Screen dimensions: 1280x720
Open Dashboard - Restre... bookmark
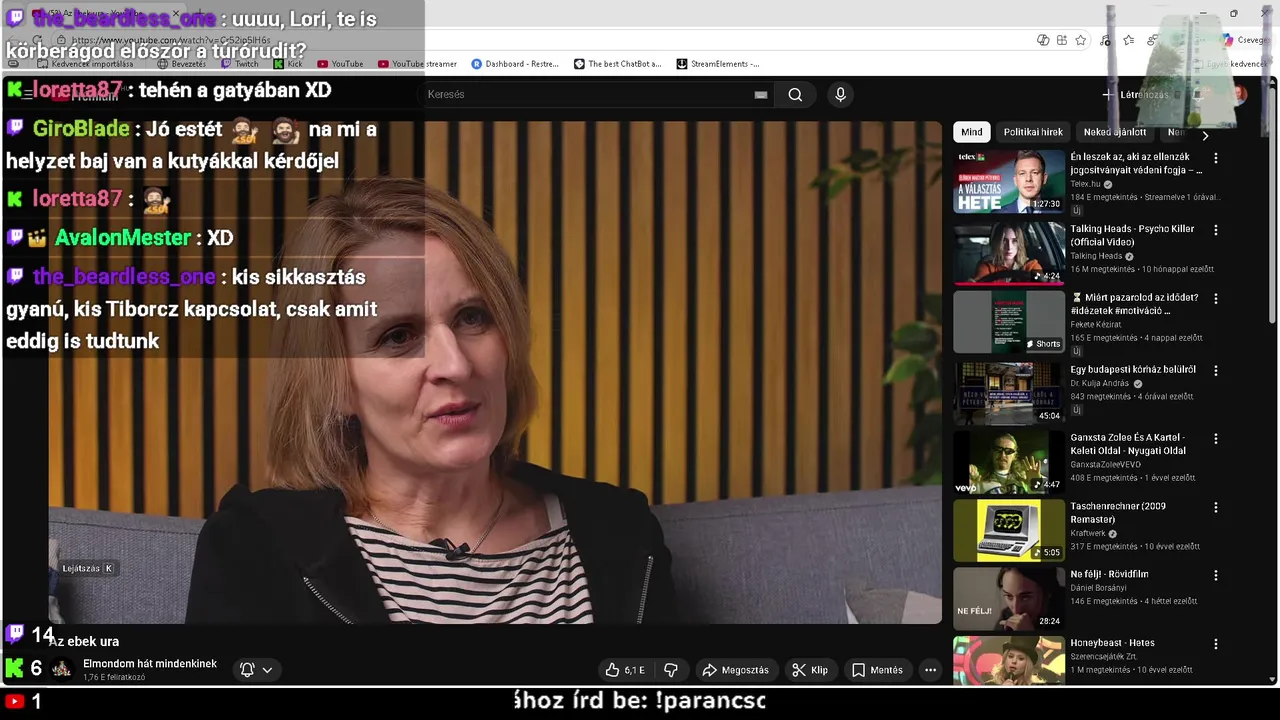click(x=515, y=64)
